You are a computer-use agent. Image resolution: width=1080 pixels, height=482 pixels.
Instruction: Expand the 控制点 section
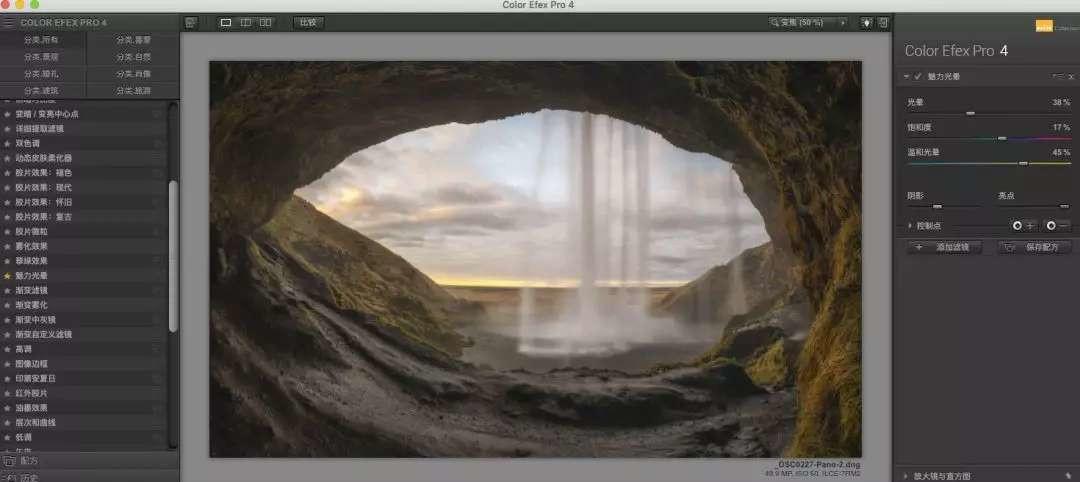(909, 226)
